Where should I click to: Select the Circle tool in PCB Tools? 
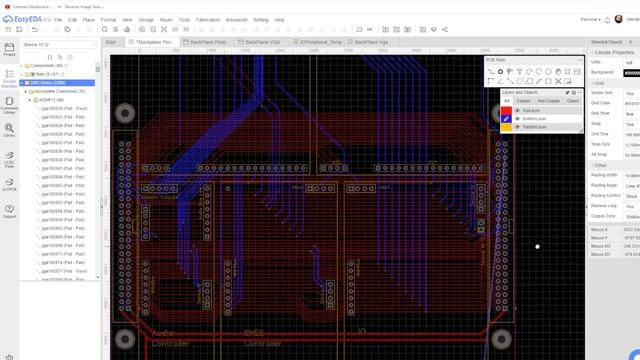click(x=548, y=71)
